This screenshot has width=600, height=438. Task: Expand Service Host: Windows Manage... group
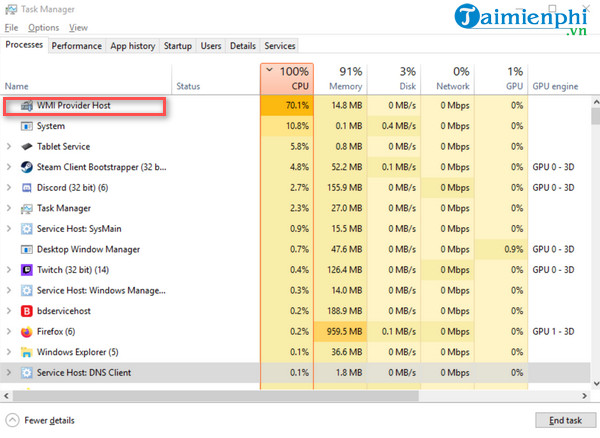[x=9, y=291]
